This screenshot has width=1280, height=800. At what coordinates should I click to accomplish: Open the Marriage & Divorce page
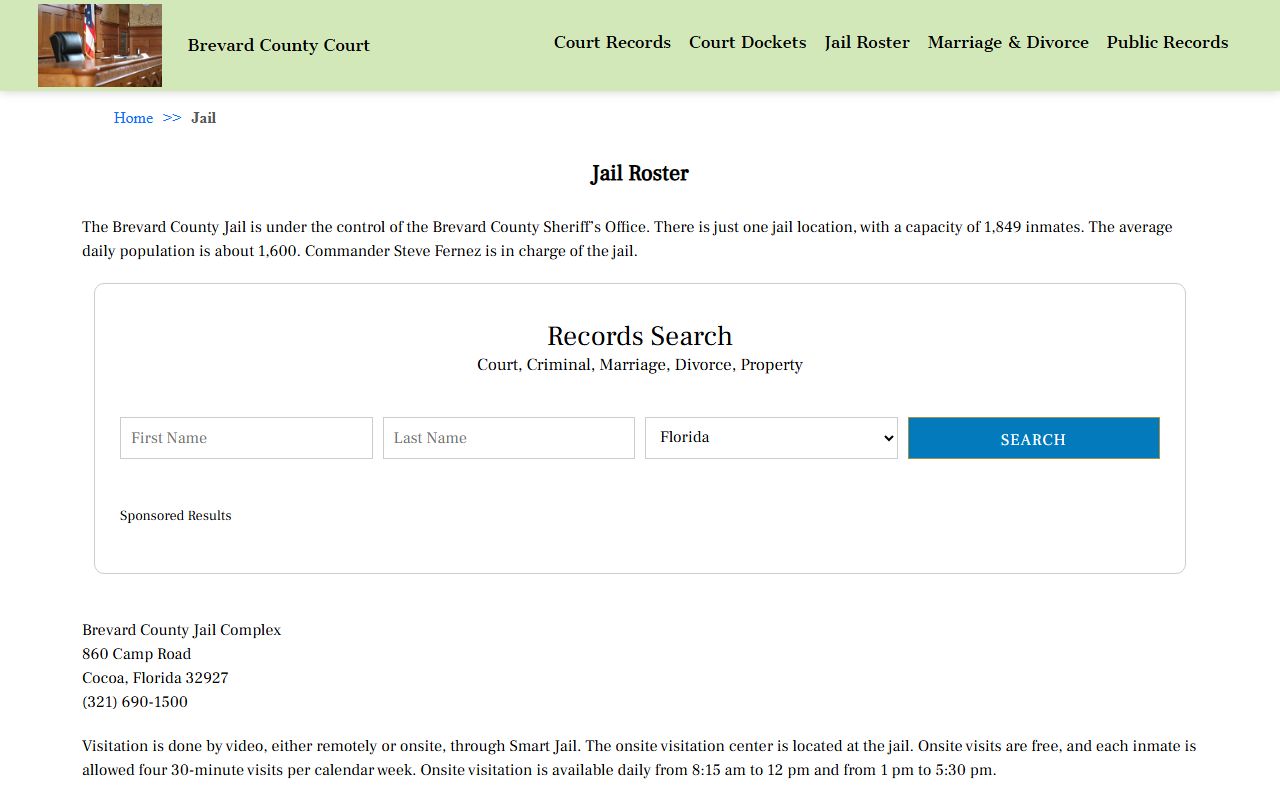(1008, 42)
